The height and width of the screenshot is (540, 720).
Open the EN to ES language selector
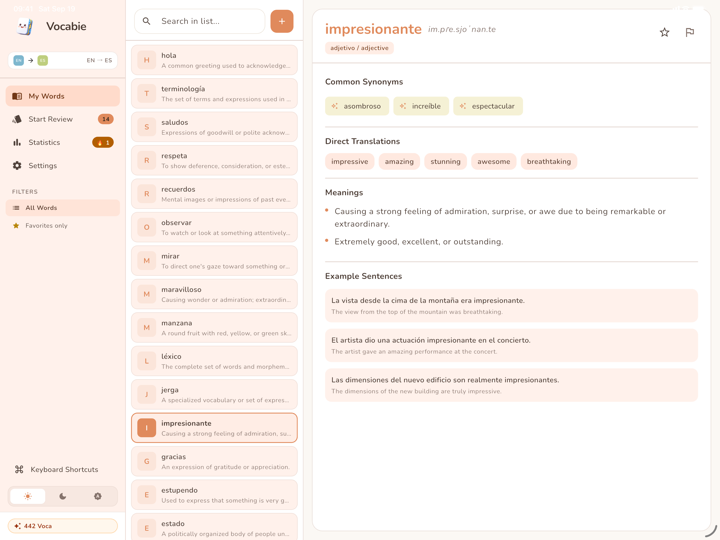pos(62,60)
